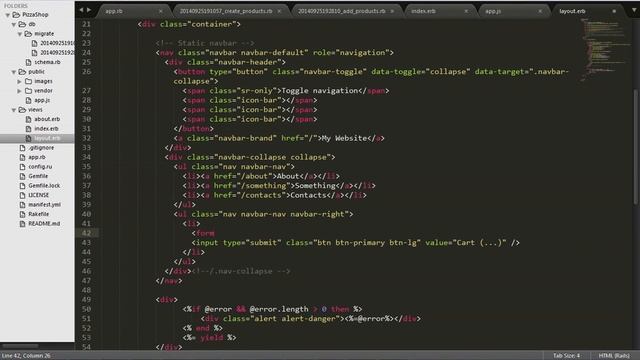
Task: Click the migrate folder icon
Action: click(28, 34)
